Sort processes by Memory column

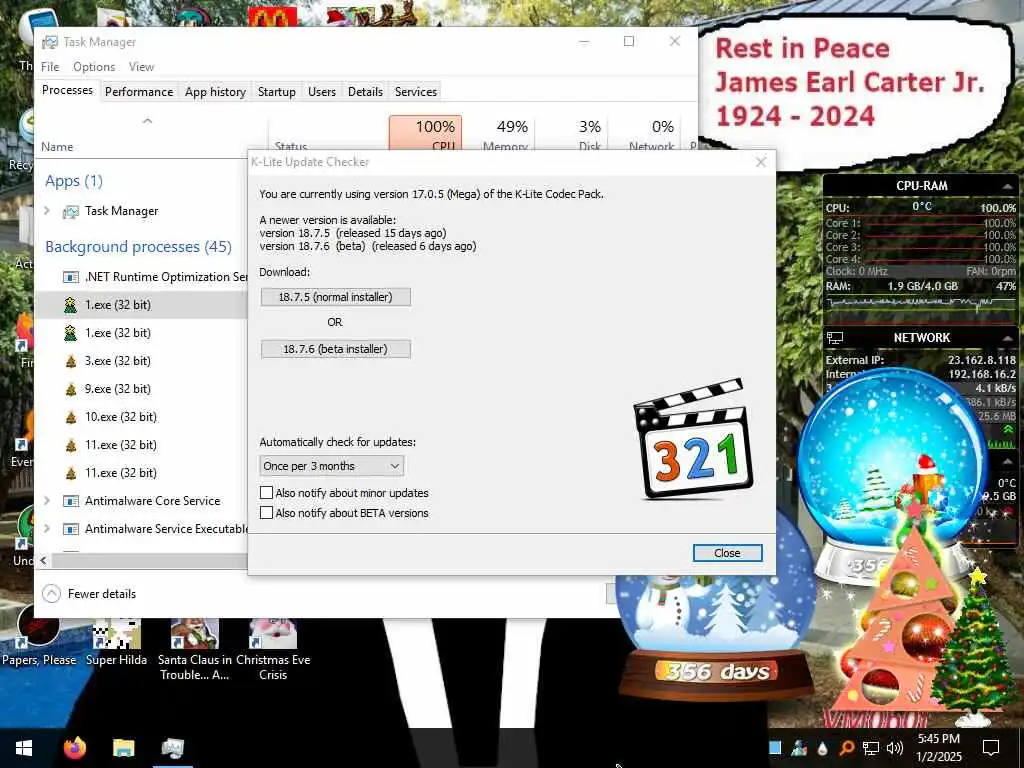click(x=500, y=134)
